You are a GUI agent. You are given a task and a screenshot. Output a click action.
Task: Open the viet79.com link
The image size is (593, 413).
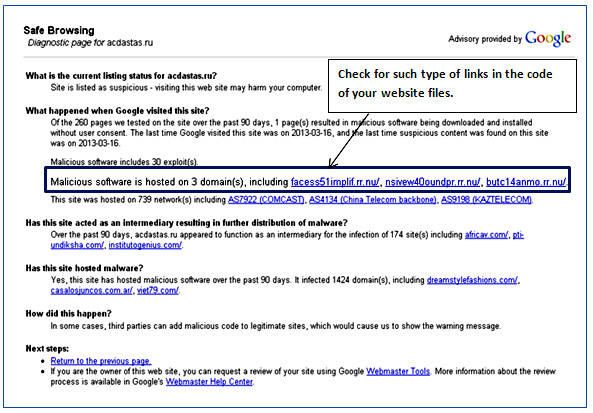pos(158,290)
